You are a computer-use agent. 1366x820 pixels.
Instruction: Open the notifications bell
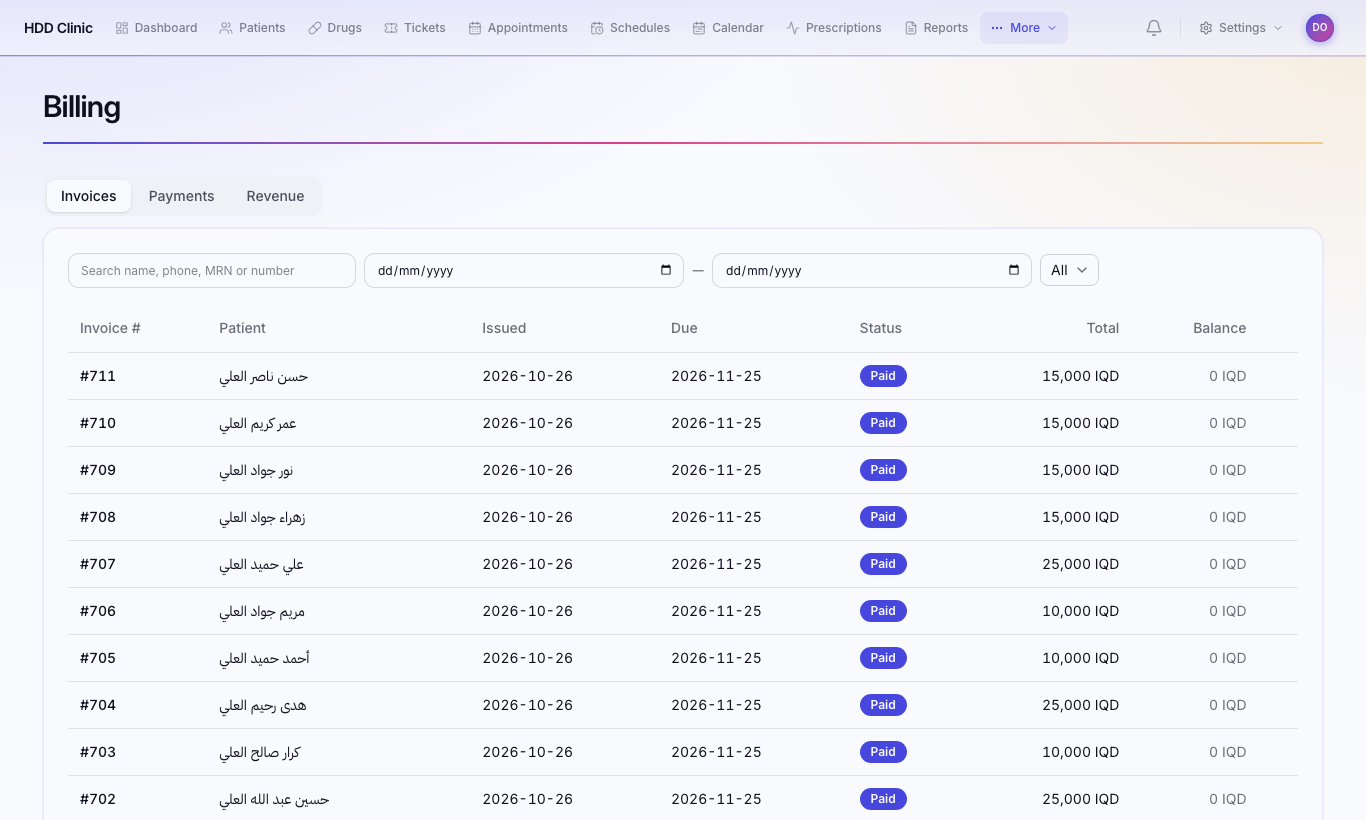(x=1154, y=28)
